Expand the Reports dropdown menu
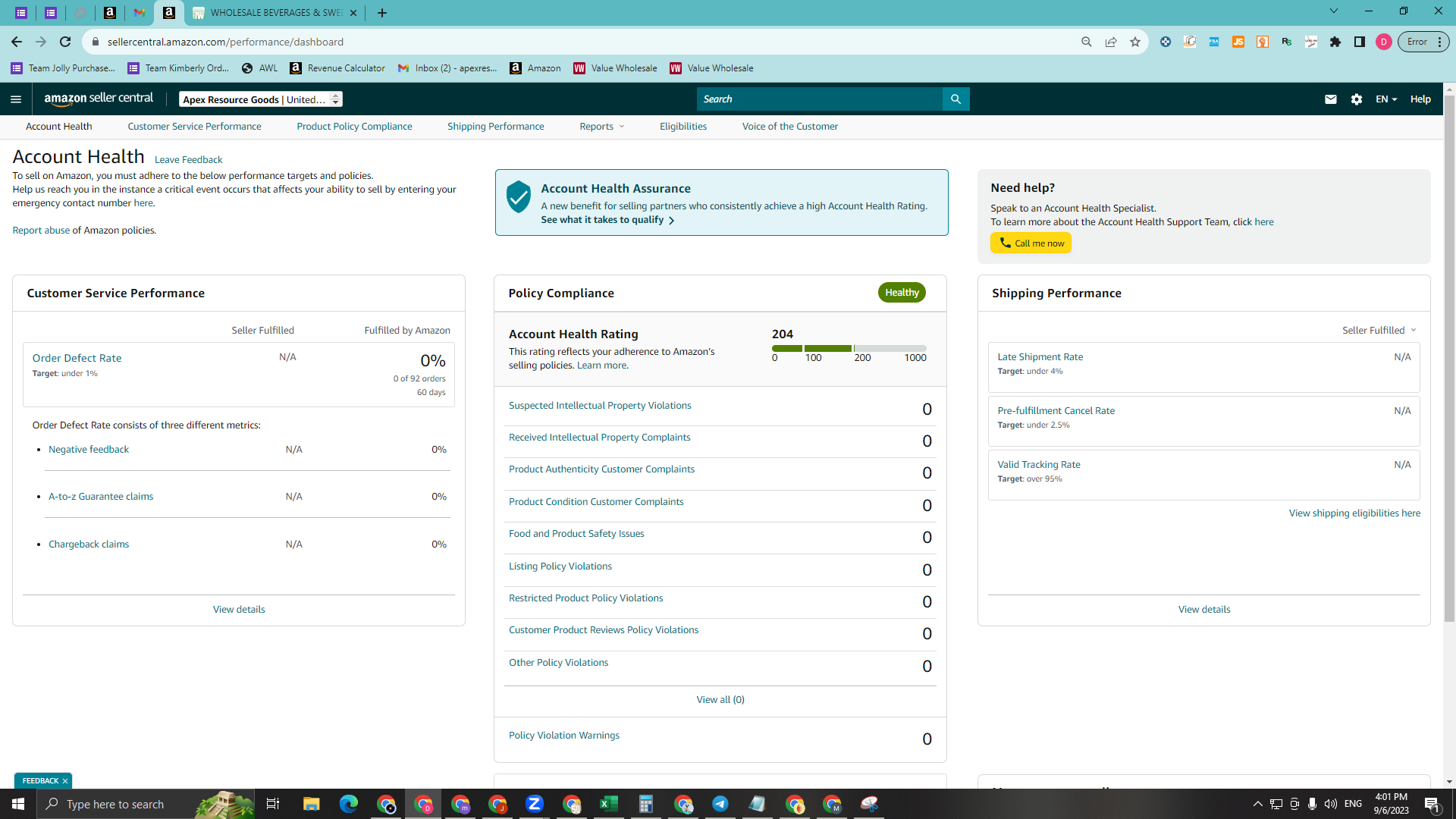The width and height of the screenshot is (1456, 819). [x=602, y=127]
